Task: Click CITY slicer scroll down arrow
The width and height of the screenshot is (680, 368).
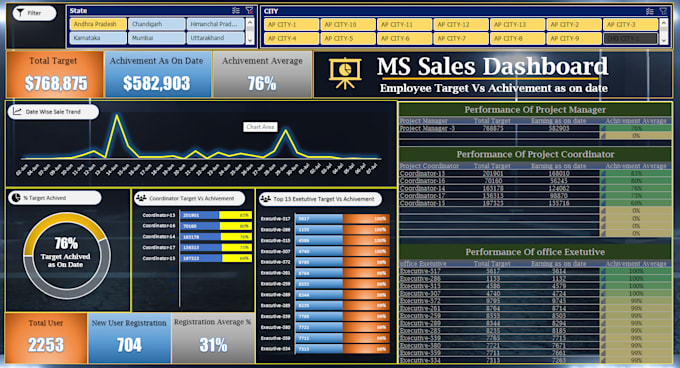Action: (x=664, y=40)
